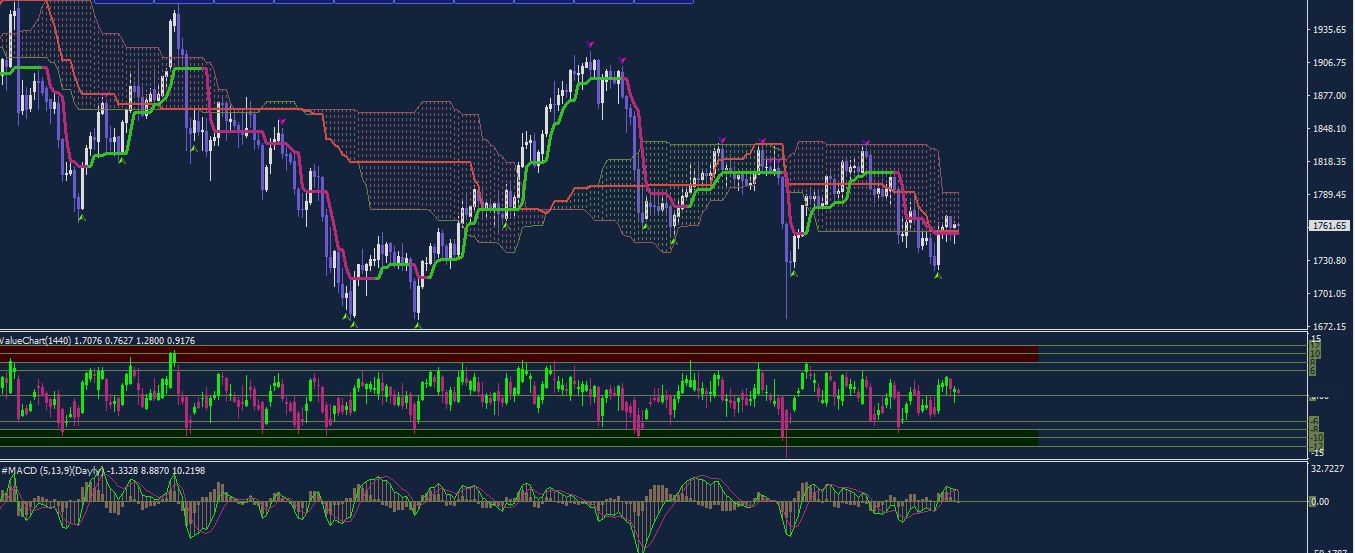Click the 1906.75 price scale label
The image size is (1355, 553).
[1329, 63]
